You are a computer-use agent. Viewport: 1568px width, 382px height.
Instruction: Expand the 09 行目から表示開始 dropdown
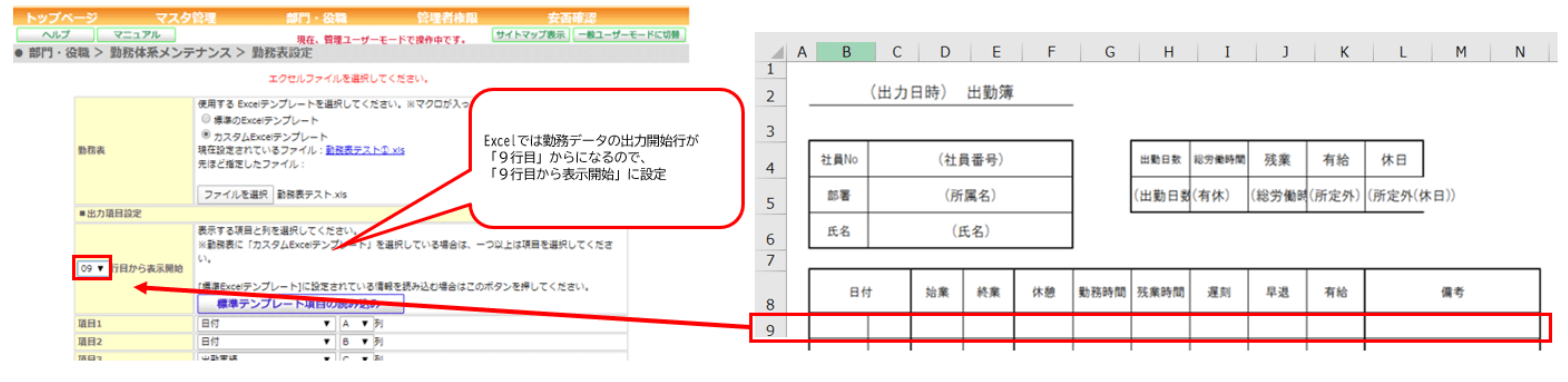point(92,268)
